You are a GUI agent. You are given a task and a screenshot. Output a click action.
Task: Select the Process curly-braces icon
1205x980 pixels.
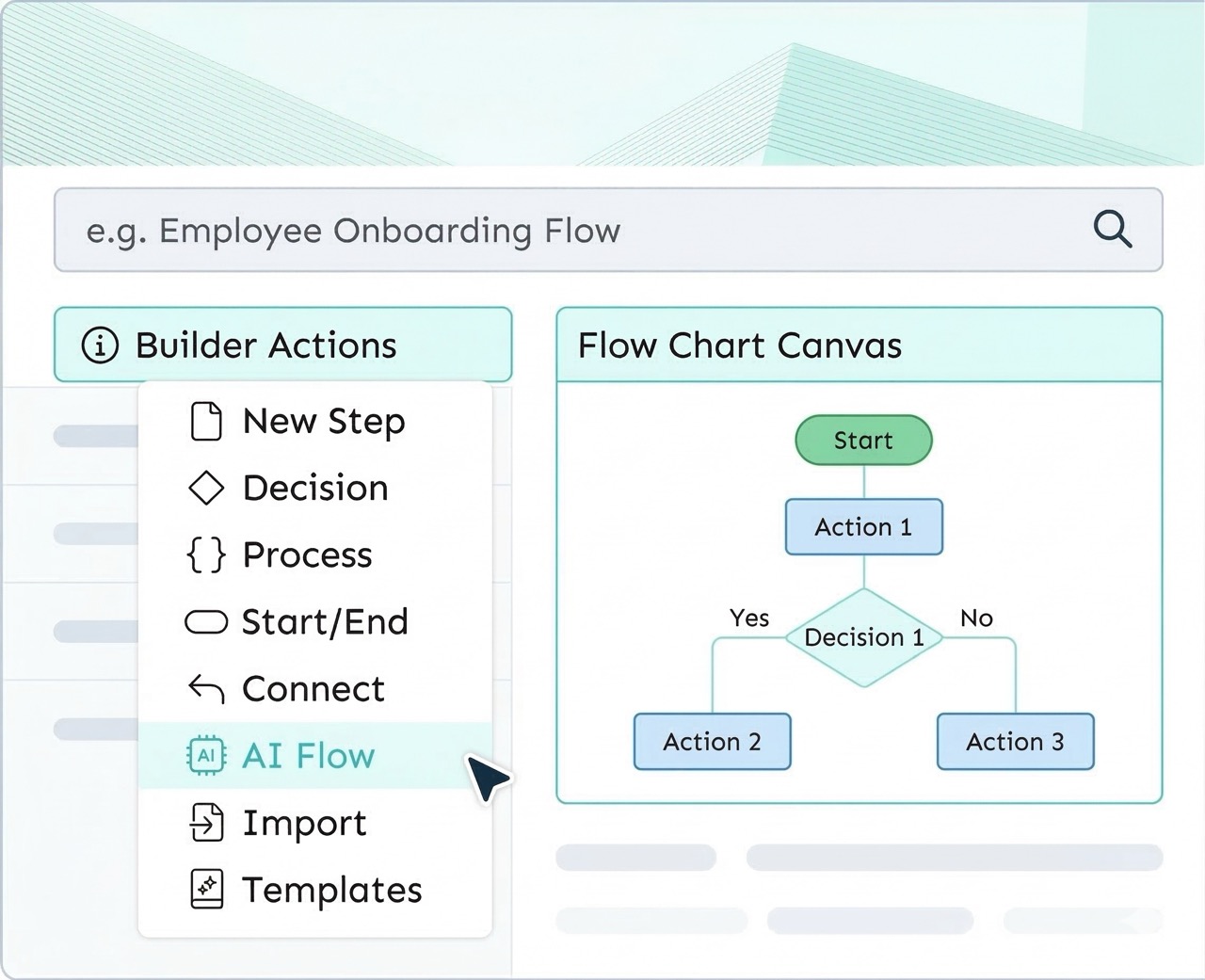[205, 554]
